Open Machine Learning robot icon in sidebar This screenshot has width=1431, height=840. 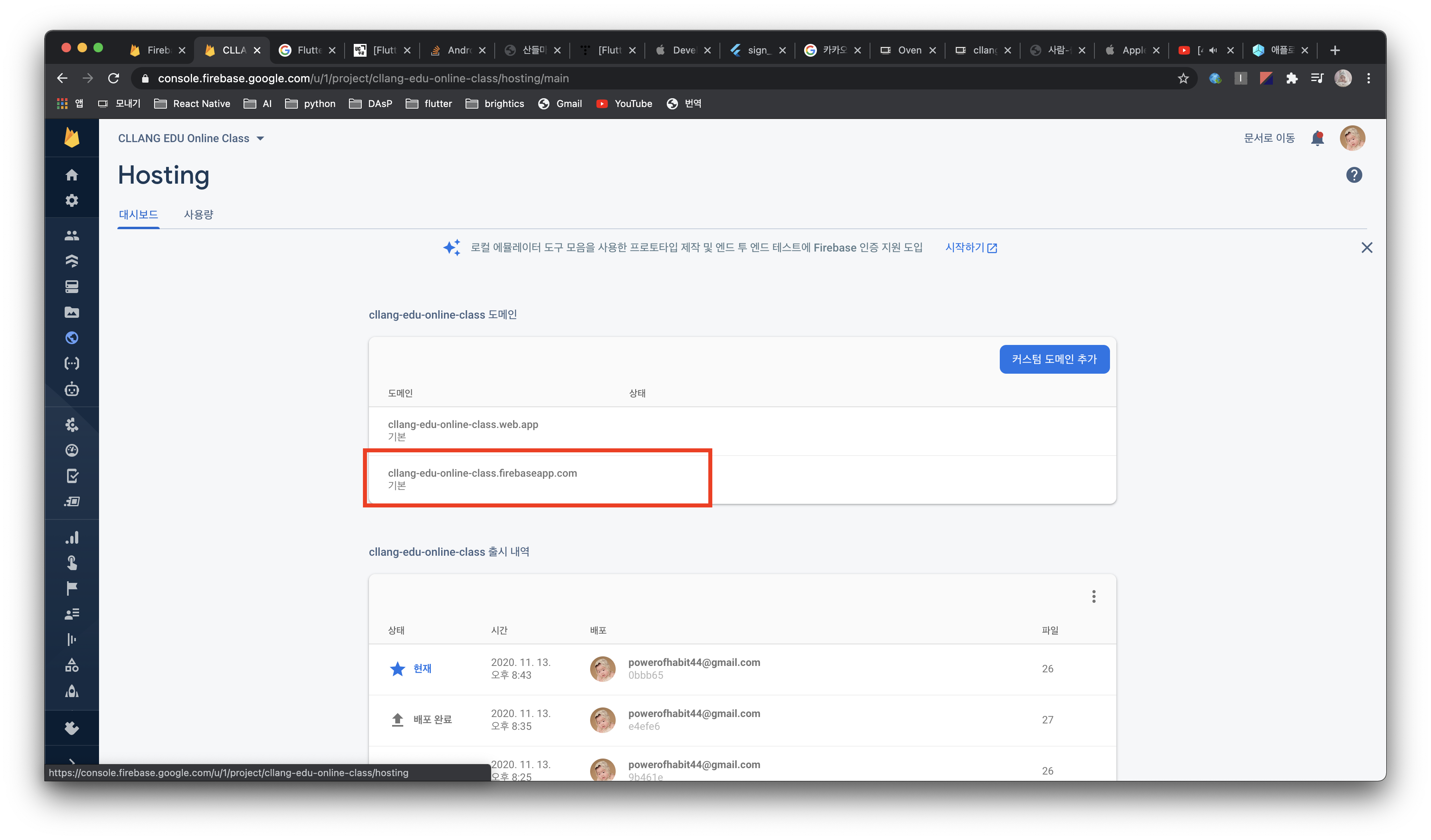tap(71, 390)
